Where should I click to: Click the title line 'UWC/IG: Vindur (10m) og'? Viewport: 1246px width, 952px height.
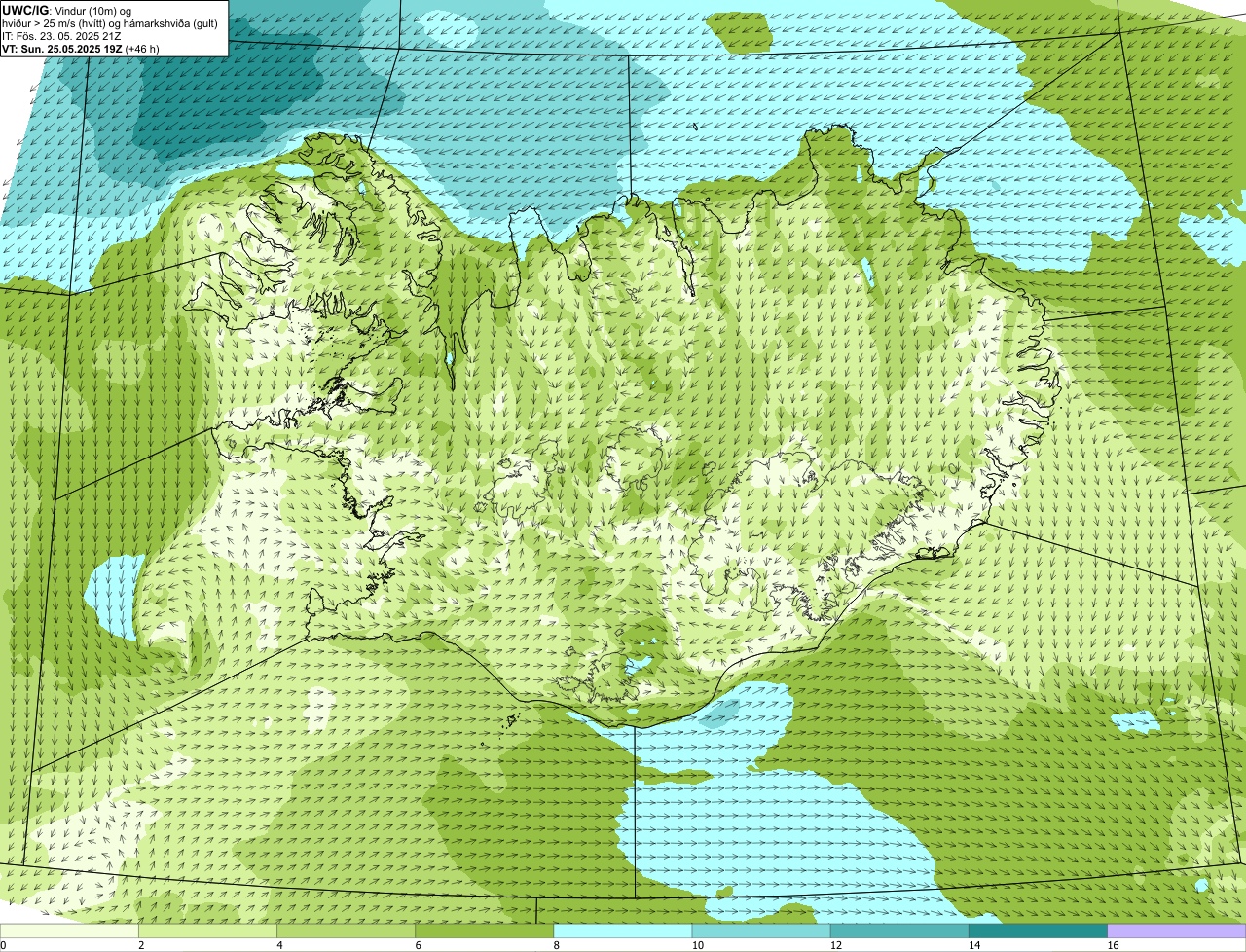coord(67,11)
